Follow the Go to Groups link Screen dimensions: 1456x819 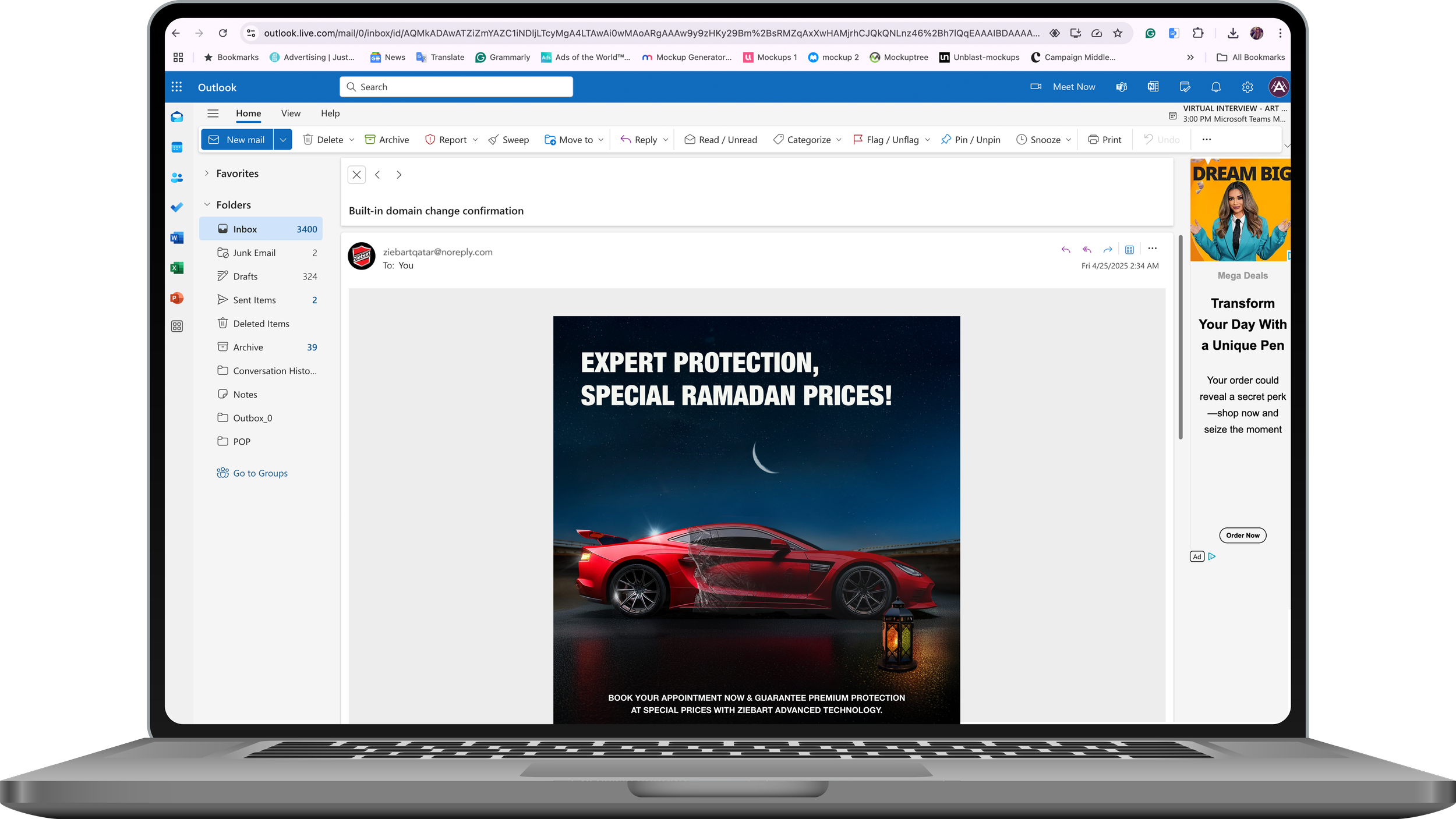252,473
